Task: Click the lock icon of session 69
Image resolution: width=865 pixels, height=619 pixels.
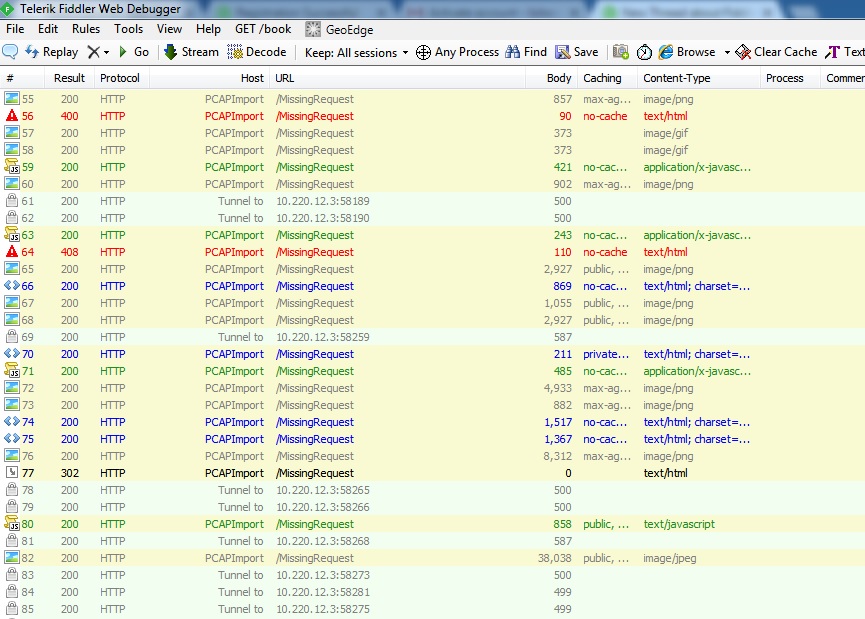Action: 12,336
